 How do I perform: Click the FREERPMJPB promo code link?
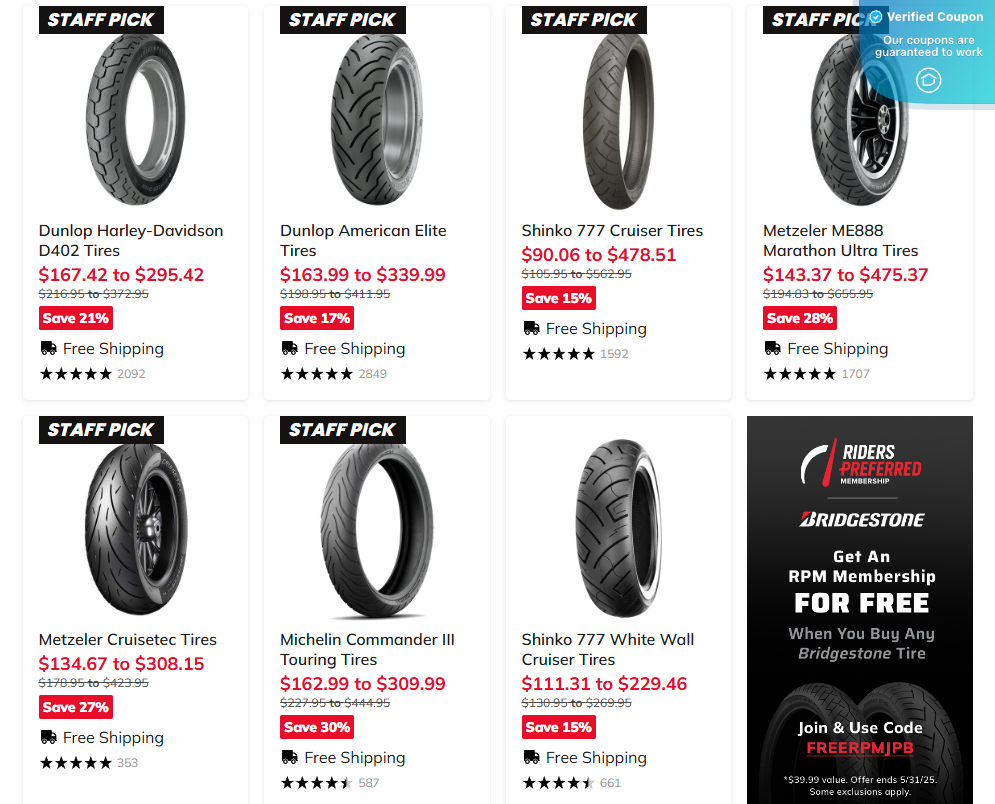coord(860,748)
